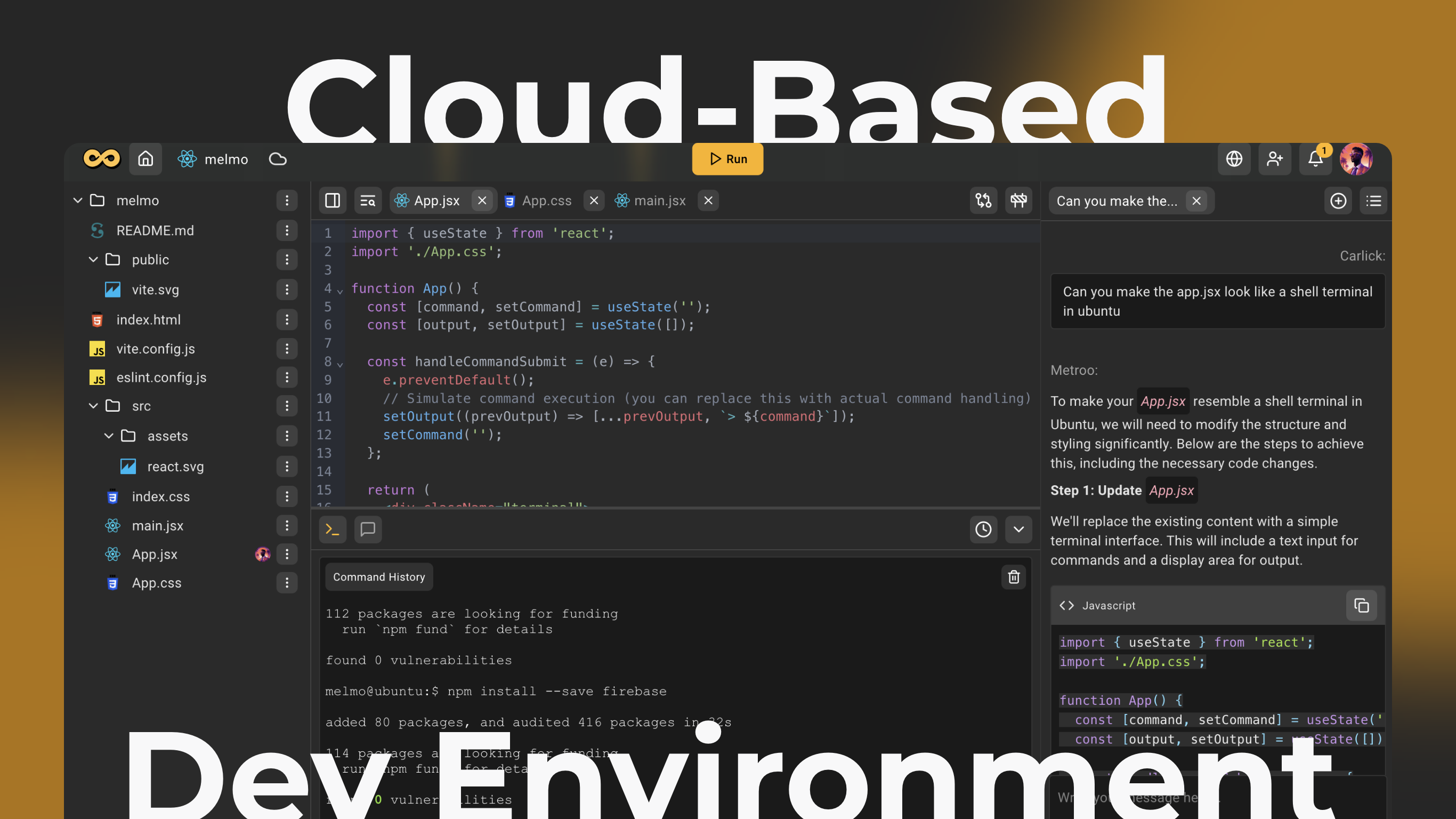Close the App.jsx tab

482,200
